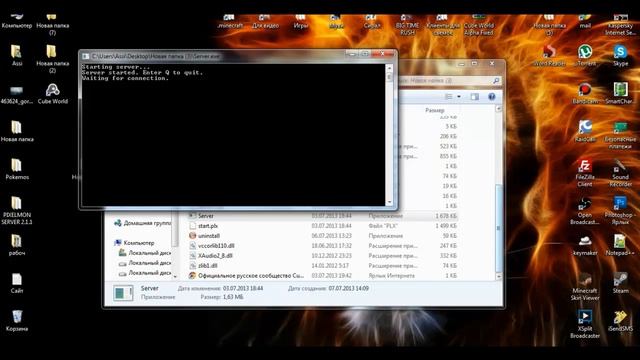Select vccorlib110.dll file
This screenshot has width=640, height=360.
(x=322, y=246)
